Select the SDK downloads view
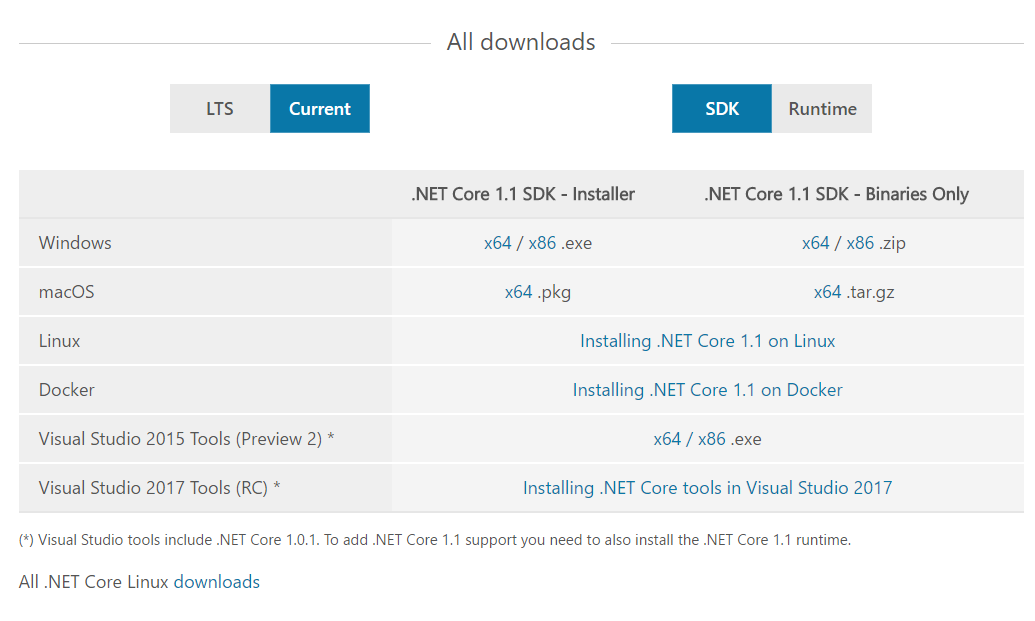 click(721, 108)
